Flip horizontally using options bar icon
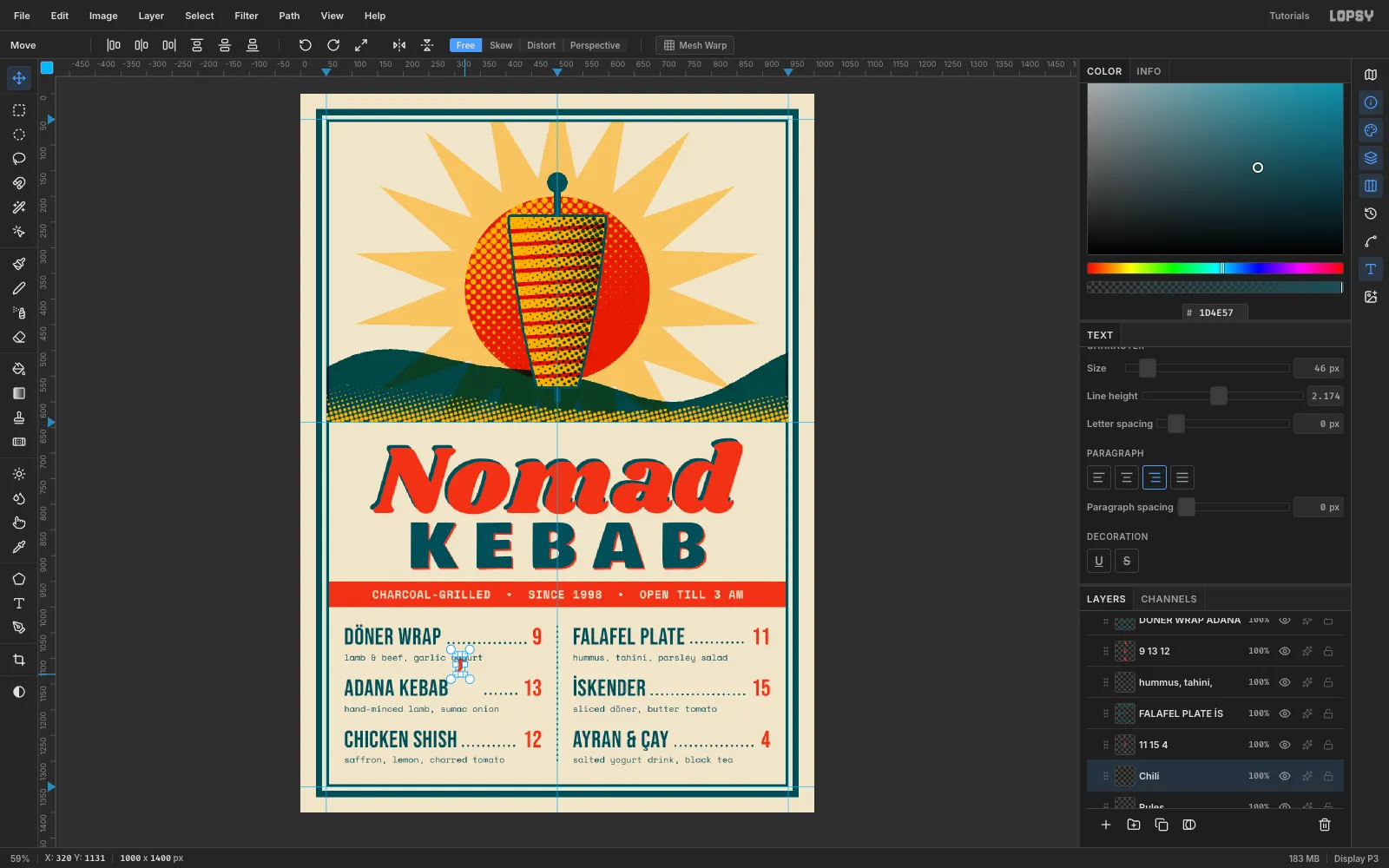This screenshot has height=868, width=1389. click(399, 45)
